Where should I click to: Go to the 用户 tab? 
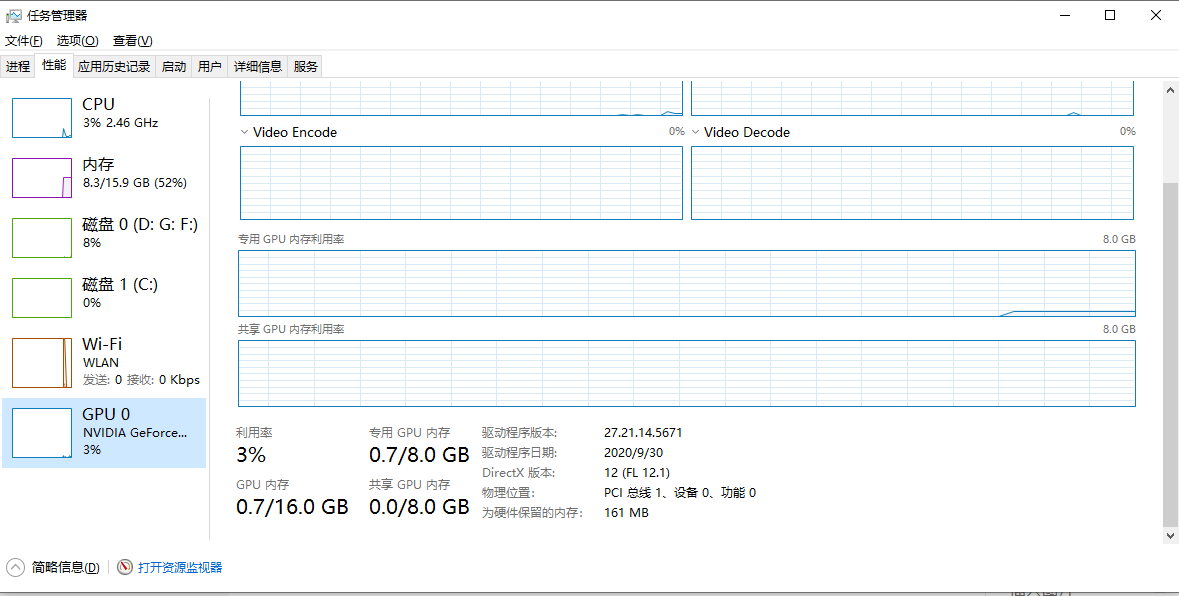(x=210, y=66)
